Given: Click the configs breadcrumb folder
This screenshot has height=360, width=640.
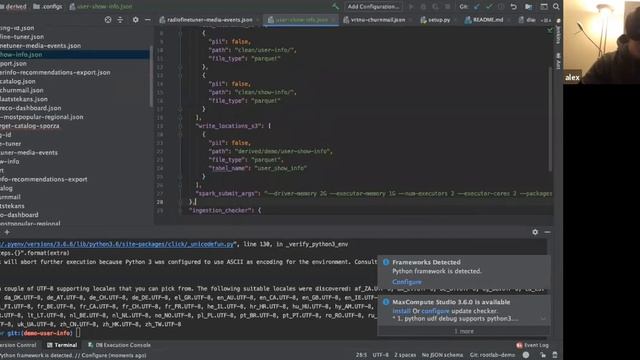Looking at the screenshot, I should 48,7.
